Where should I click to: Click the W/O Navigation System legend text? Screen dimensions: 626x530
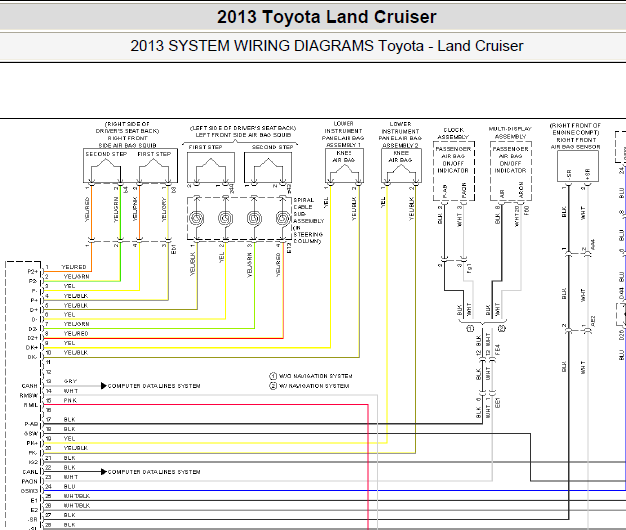pos(315,376)
